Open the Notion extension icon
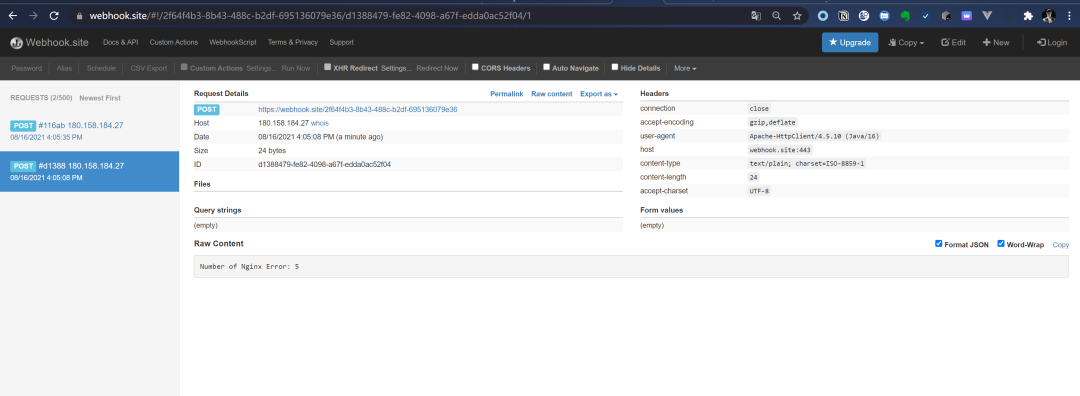 tap(843, 15)
